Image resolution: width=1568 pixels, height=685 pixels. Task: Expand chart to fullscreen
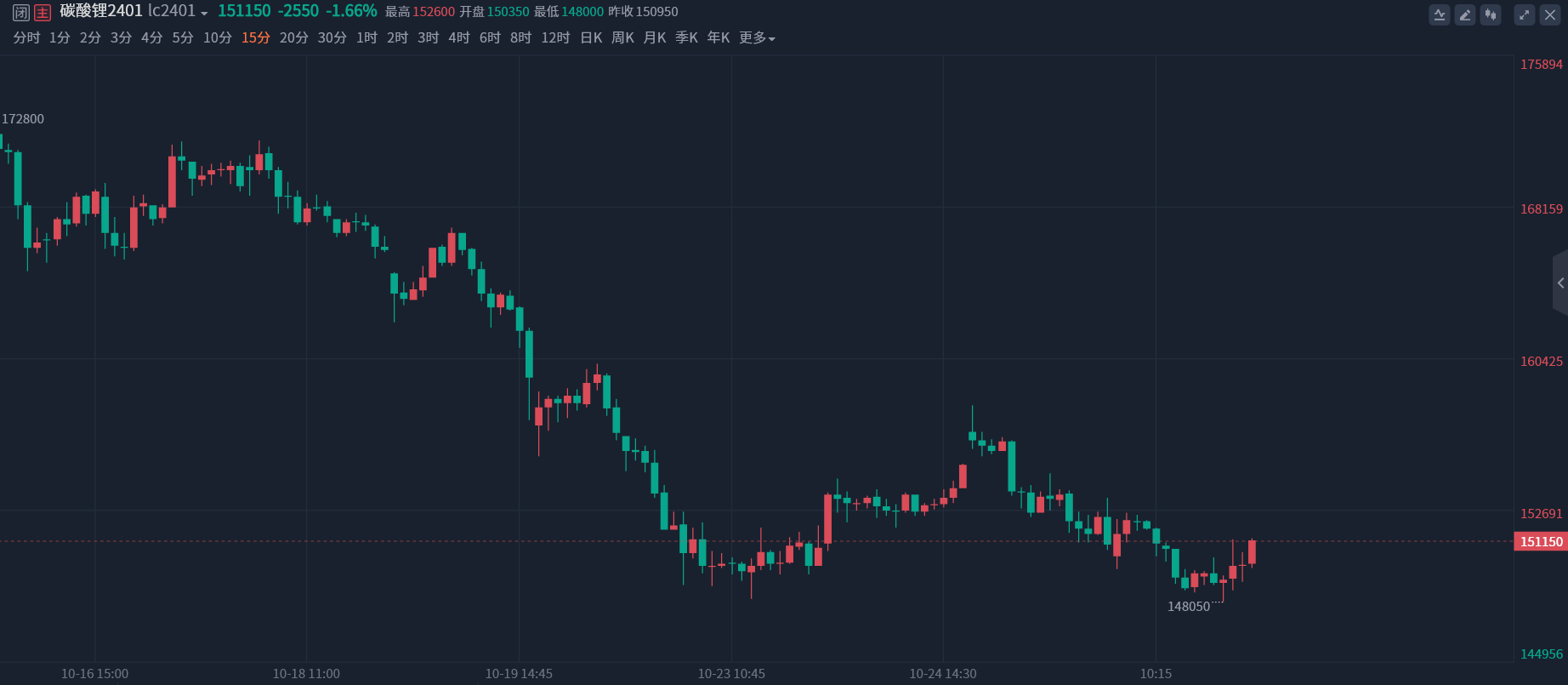pos(1525,14)
